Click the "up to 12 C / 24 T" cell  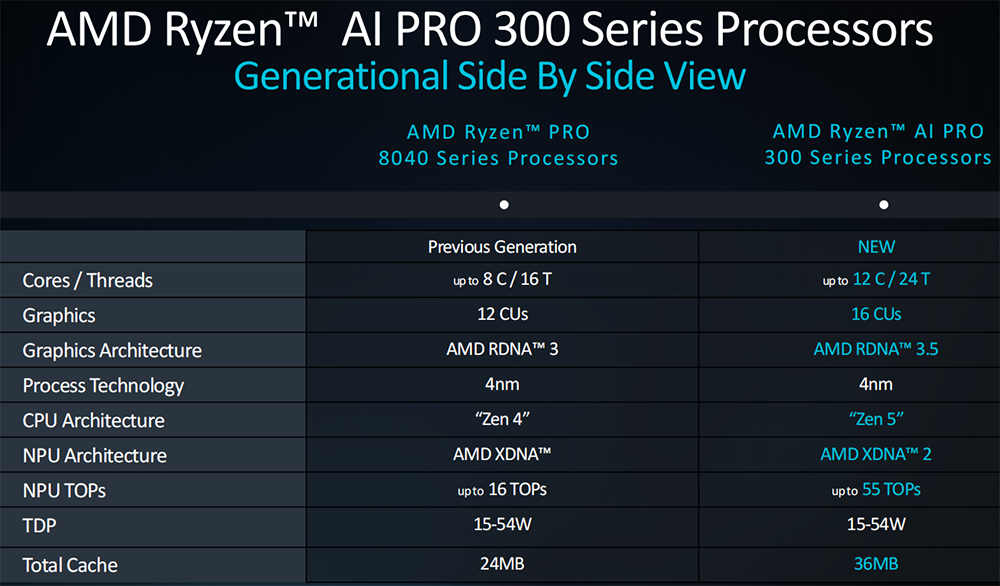click(876, 280)
